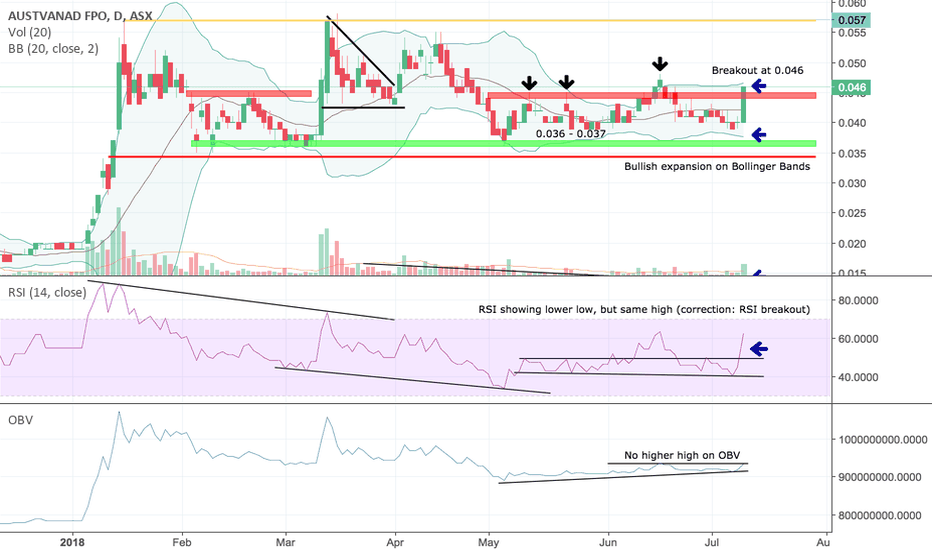Click the Jul label on the time axis
This screenshot has height=550, width=932.
click(711, 542)
